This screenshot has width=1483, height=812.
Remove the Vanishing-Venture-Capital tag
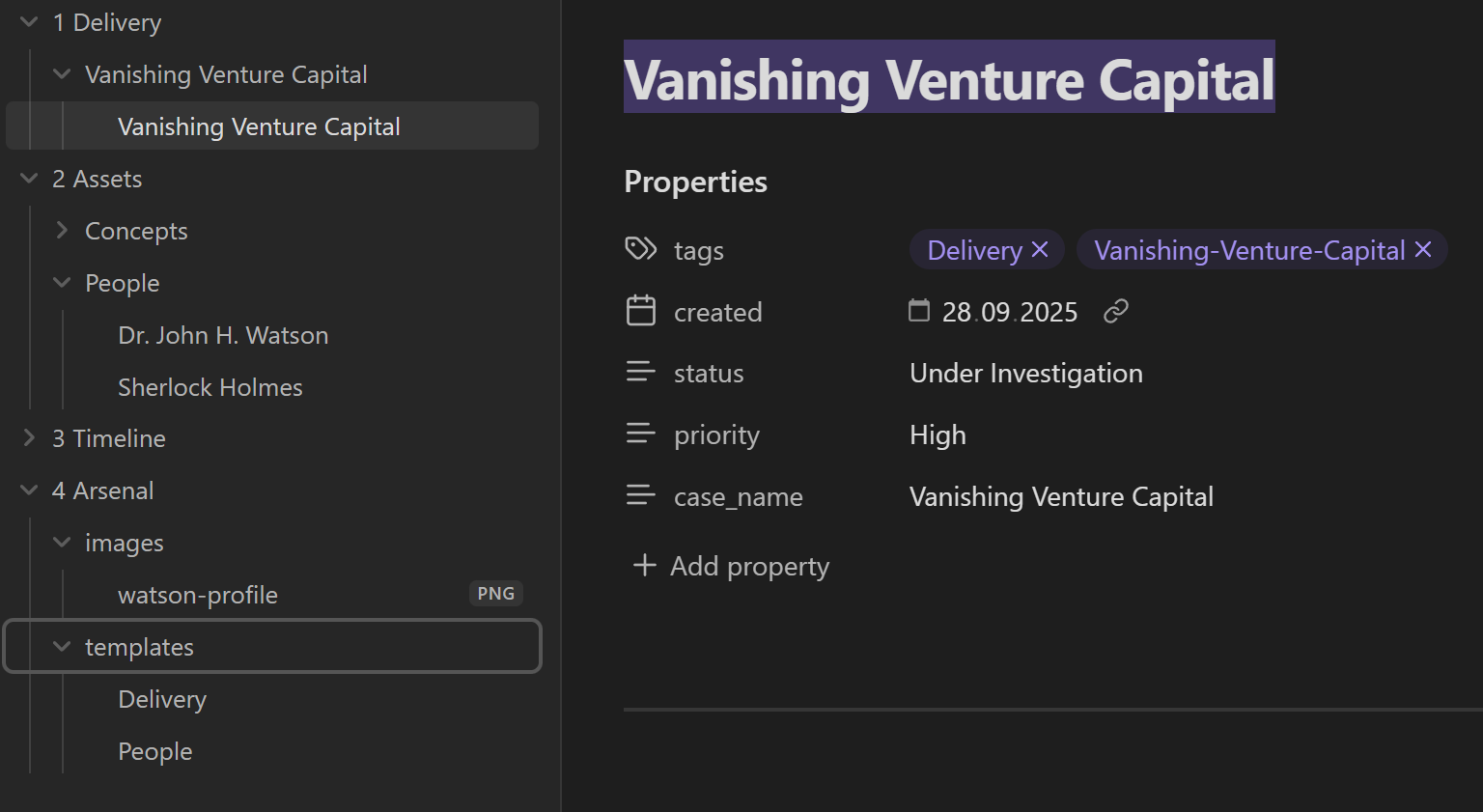tap(1423, 250)
